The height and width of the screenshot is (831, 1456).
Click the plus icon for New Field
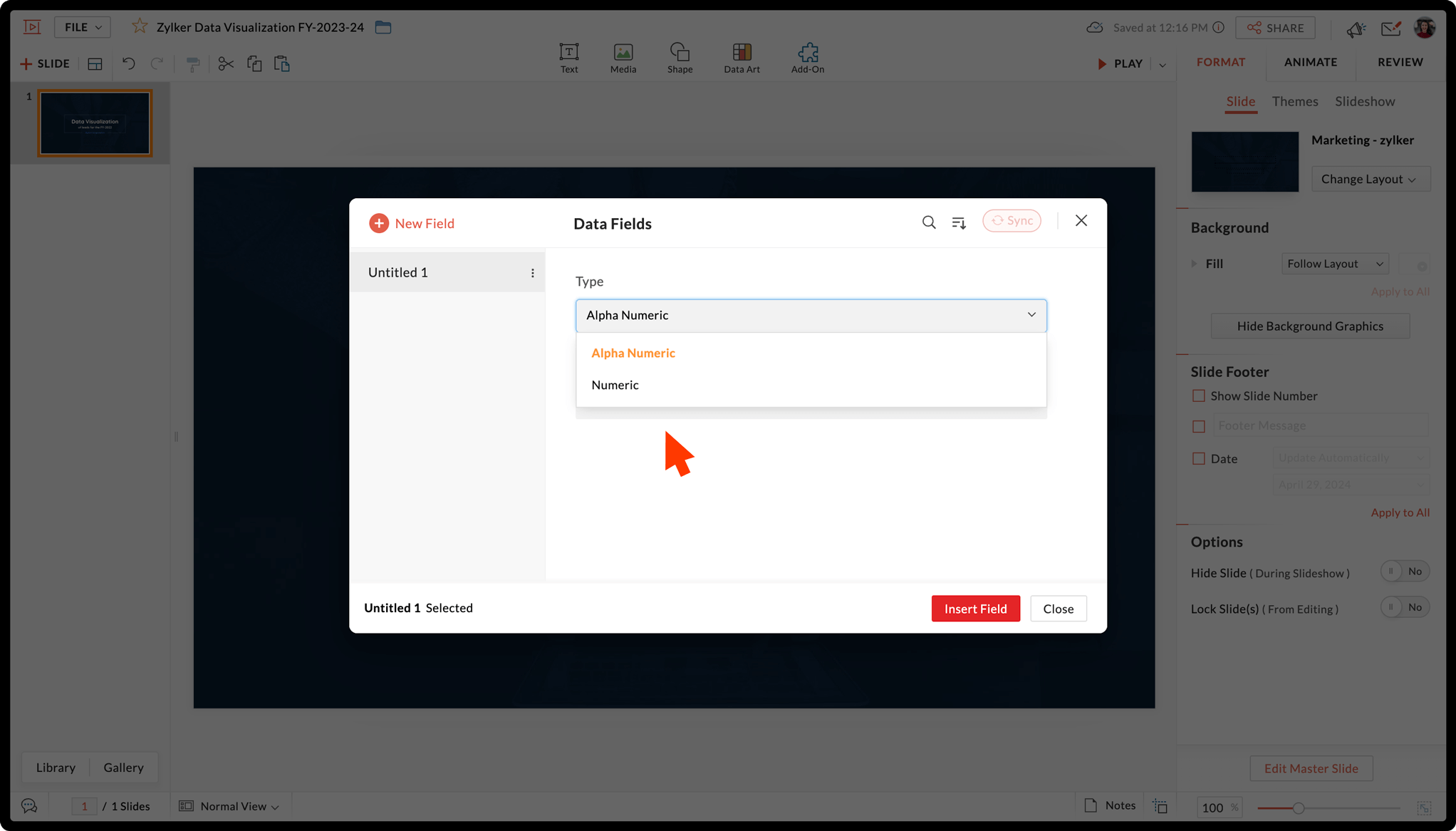(379, 223)
